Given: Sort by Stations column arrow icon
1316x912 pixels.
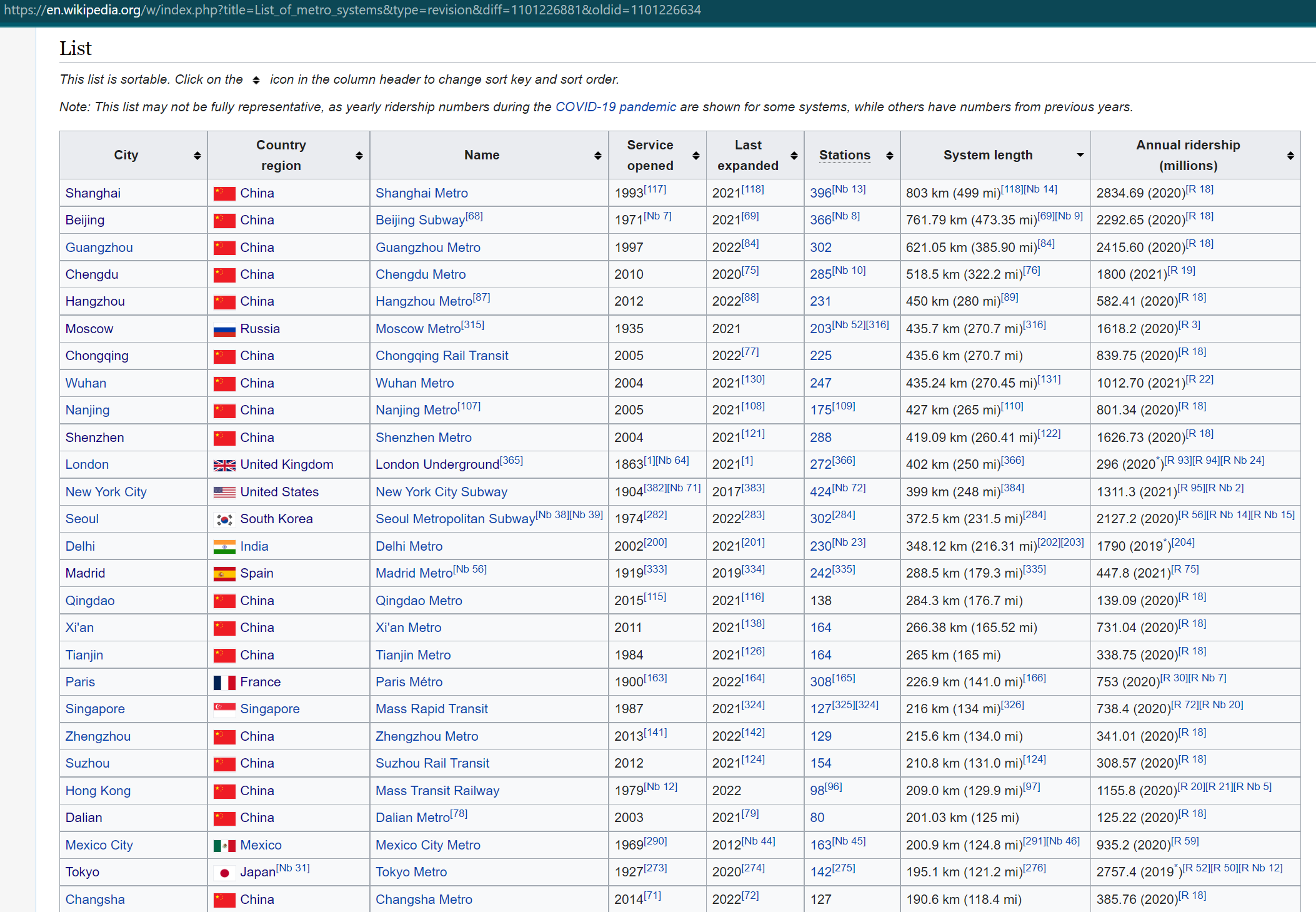Looking at the screenshot, I should pyautogui.click(x=890, y=156).
